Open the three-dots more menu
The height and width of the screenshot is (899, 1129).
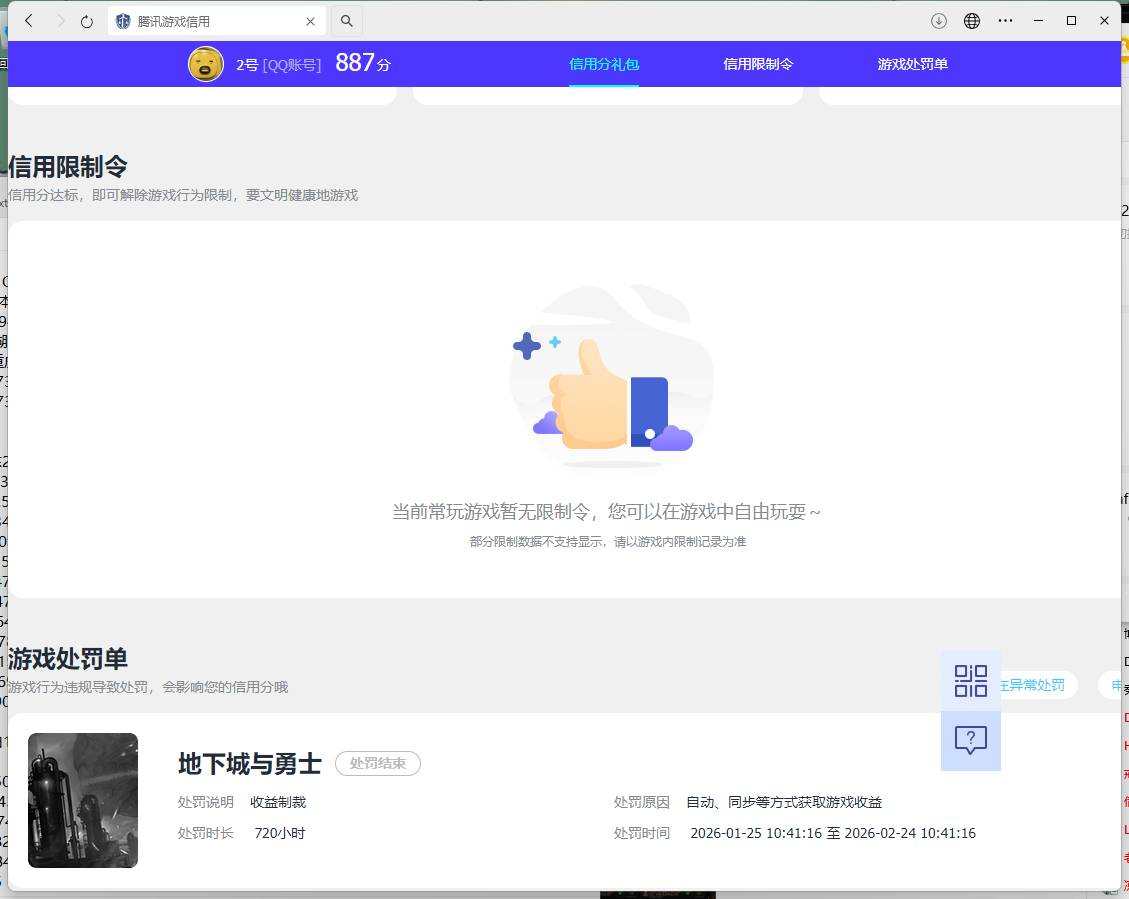pos(1005,21)
